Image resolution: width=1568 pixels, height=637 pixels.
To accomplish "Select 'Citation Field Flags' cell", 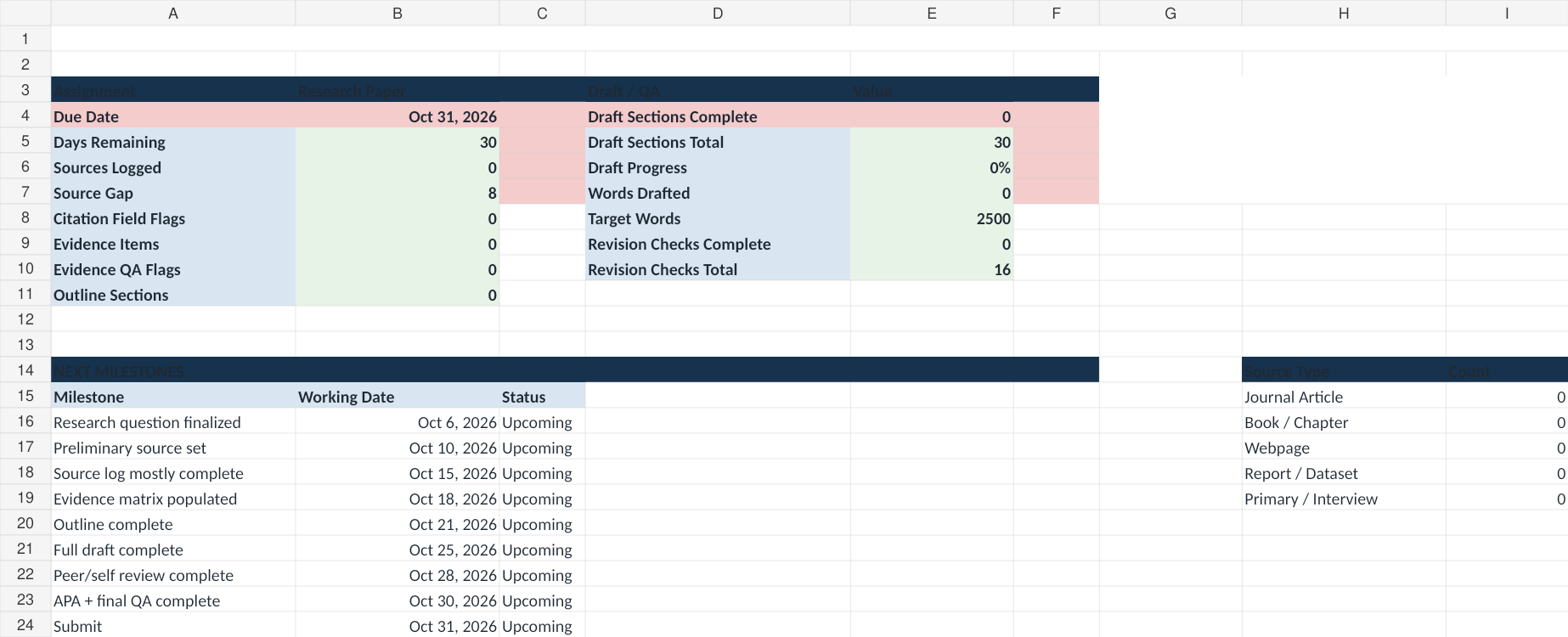I will point(173,218).
